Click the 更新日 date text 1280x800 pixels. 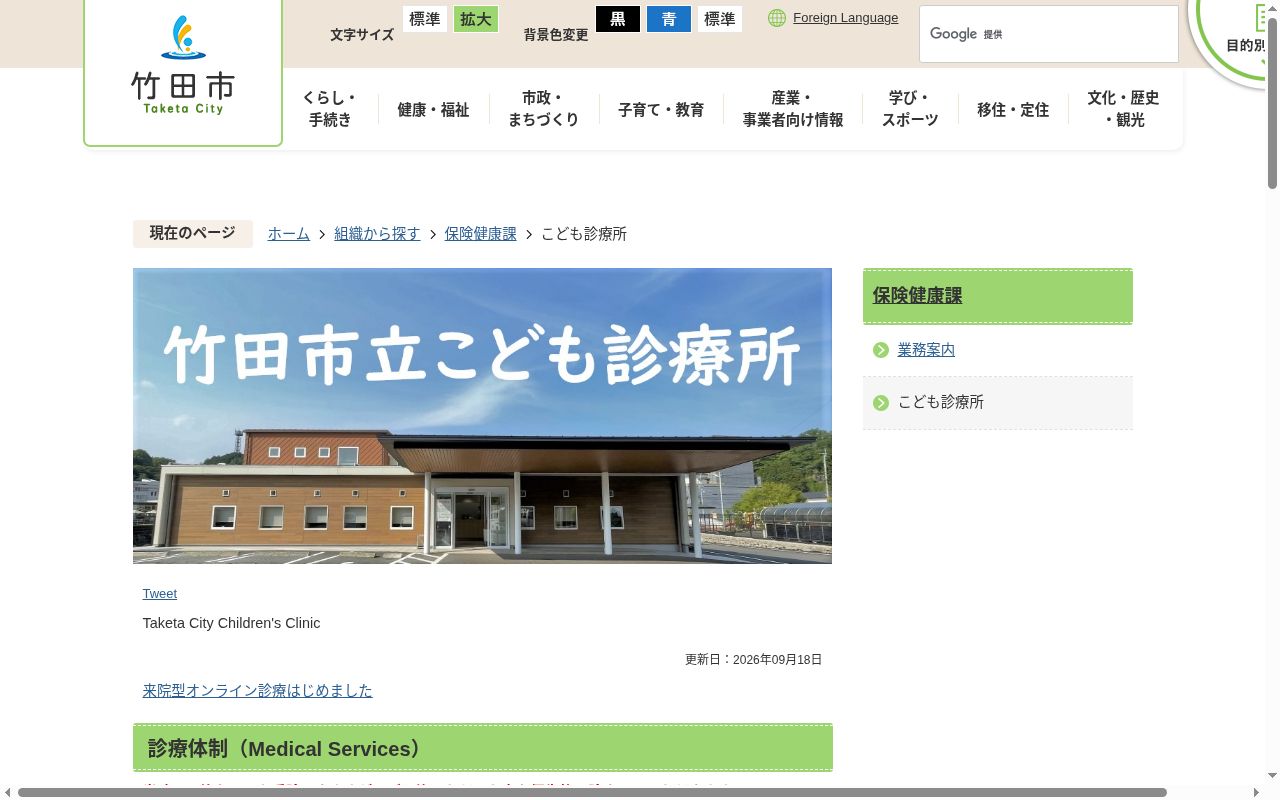(754, 660)
